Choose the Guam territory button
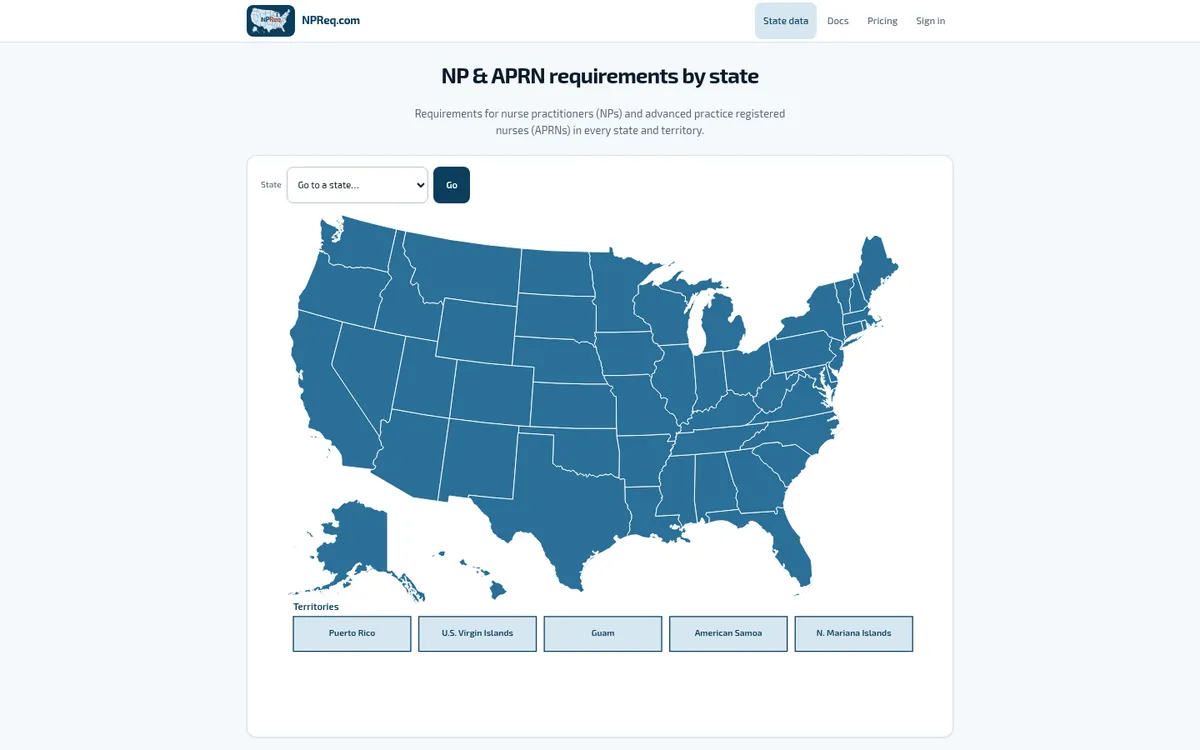 603,634
